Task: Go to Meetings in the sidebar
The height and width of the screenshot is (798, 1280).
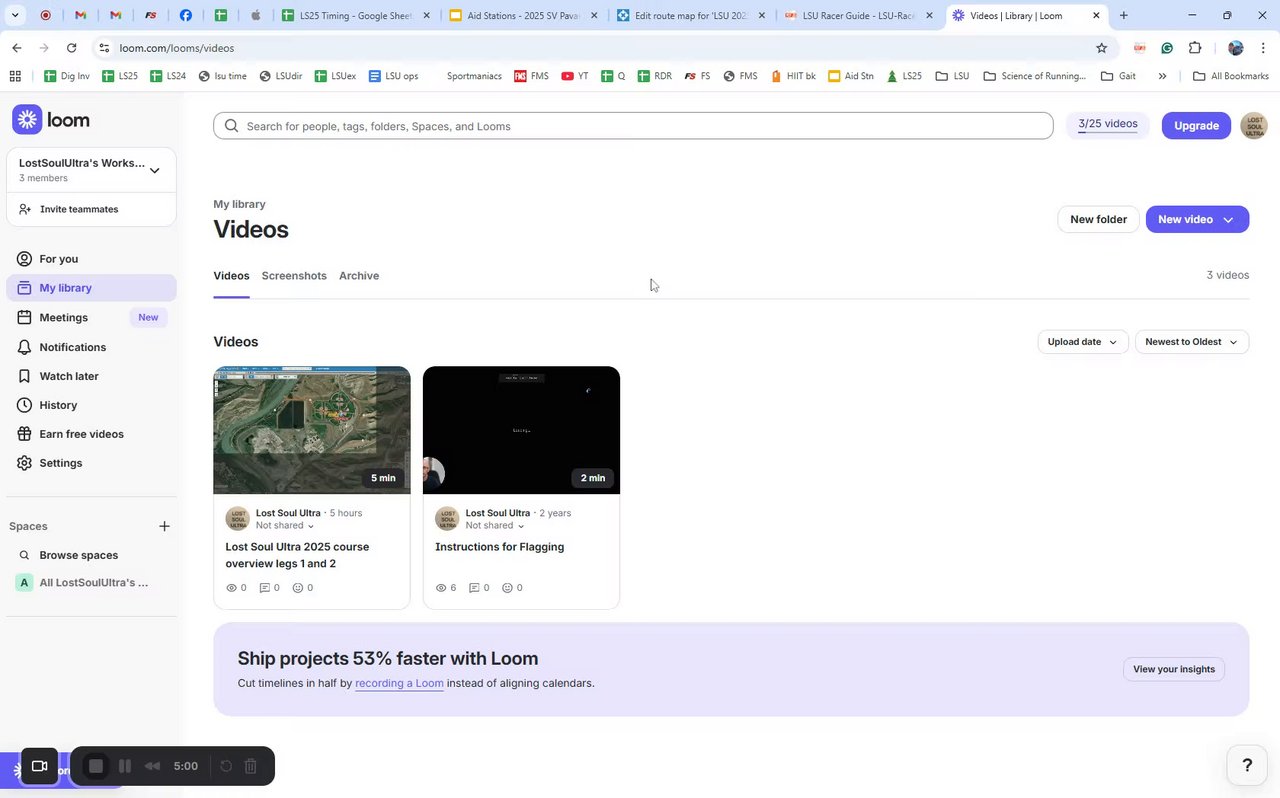Action: pyautogui.click(x=91, y=317)
